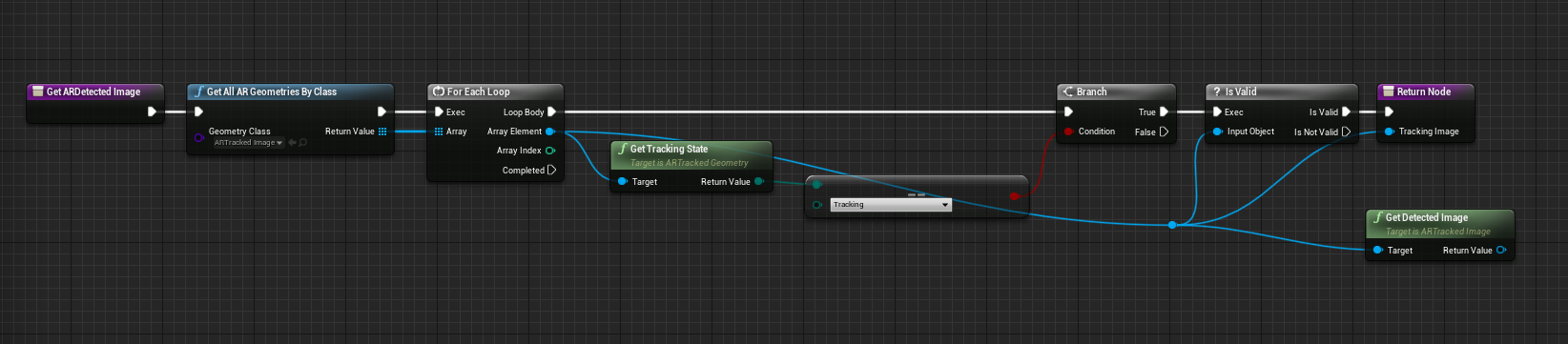Click exec input pin of Get All AR Geometries node
The image size is (1568, 344).
point(198,111)
